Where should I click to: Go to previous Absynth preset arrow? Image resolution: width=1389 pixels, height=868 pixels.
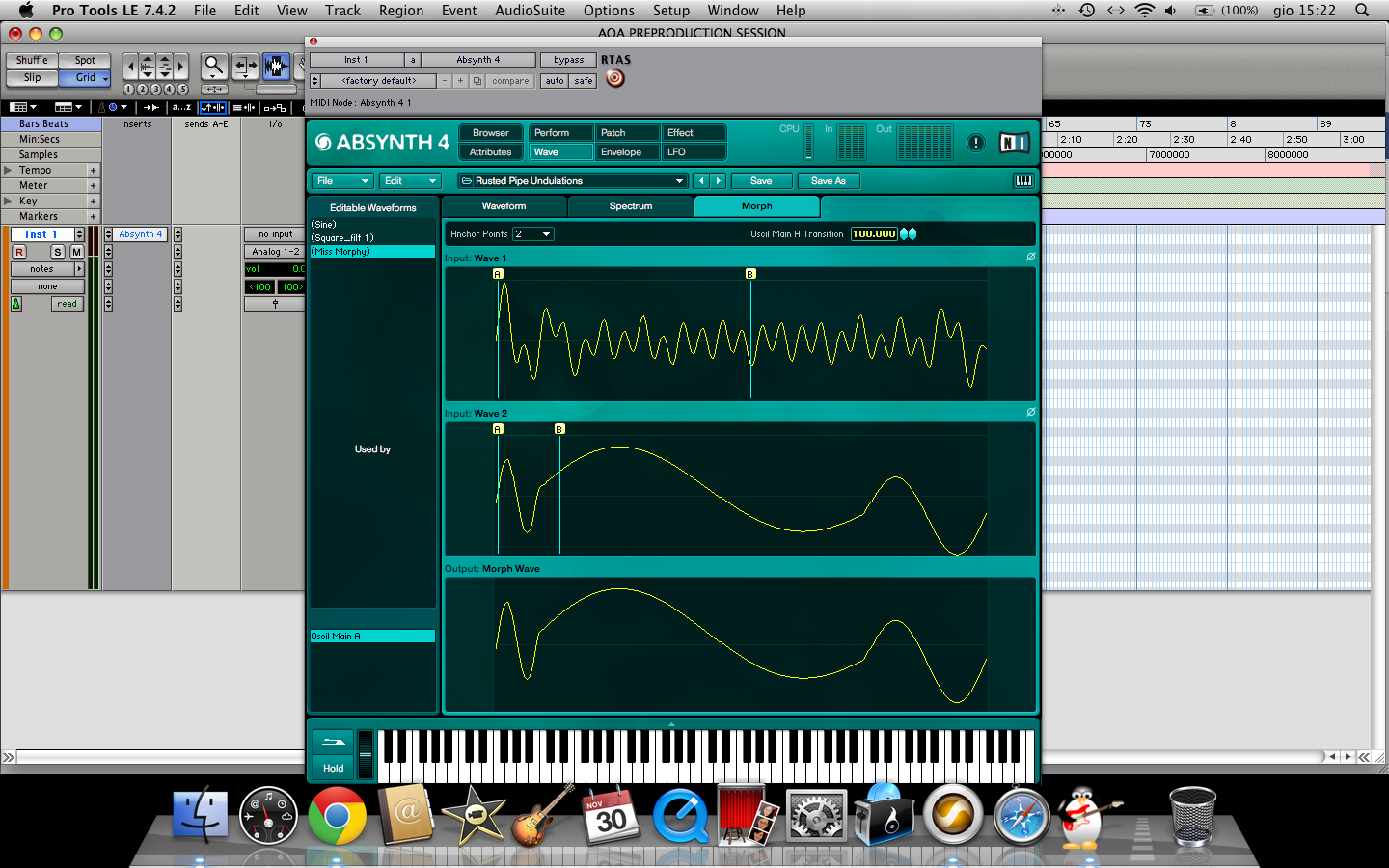coord(701,180)
